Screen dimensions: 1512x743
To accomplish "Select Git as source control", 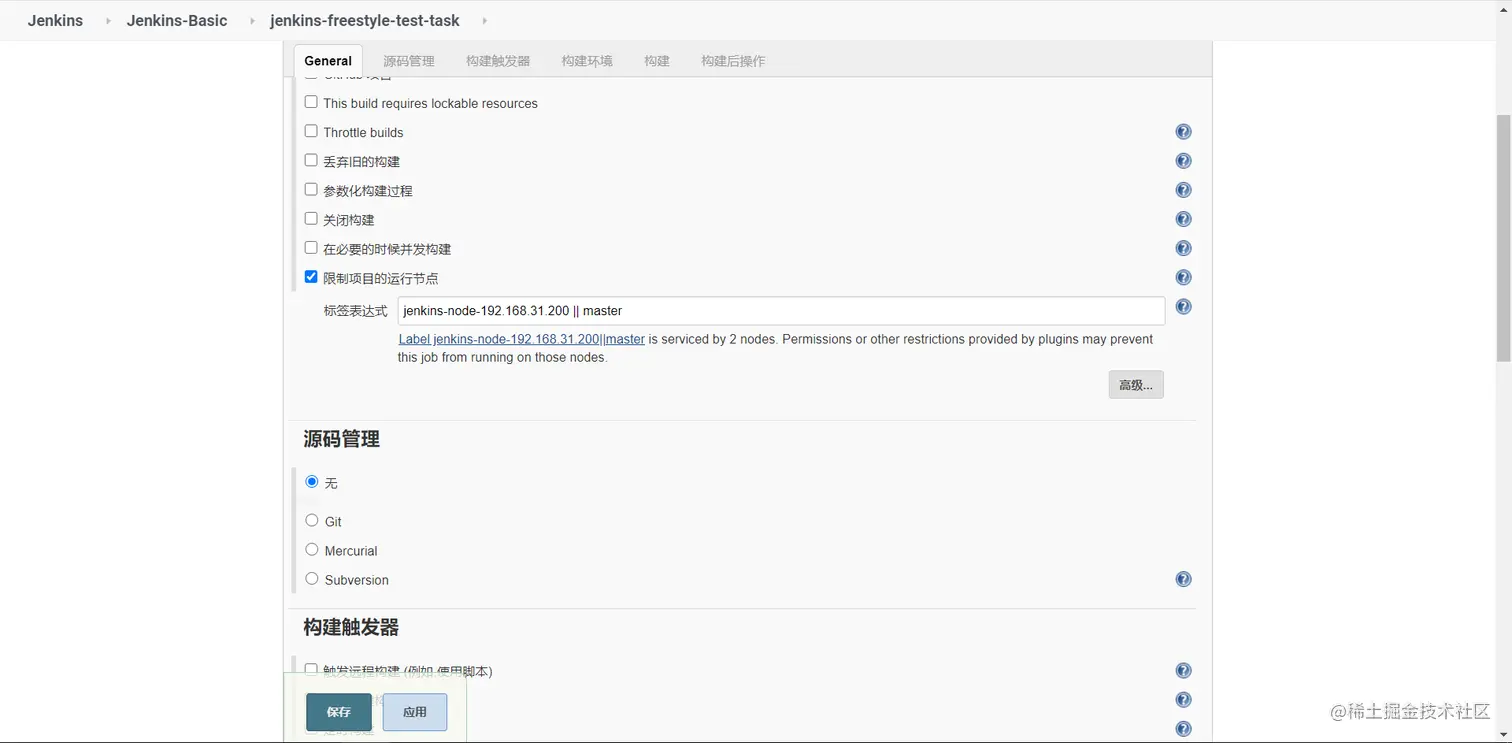I will (x=312, y=521).
